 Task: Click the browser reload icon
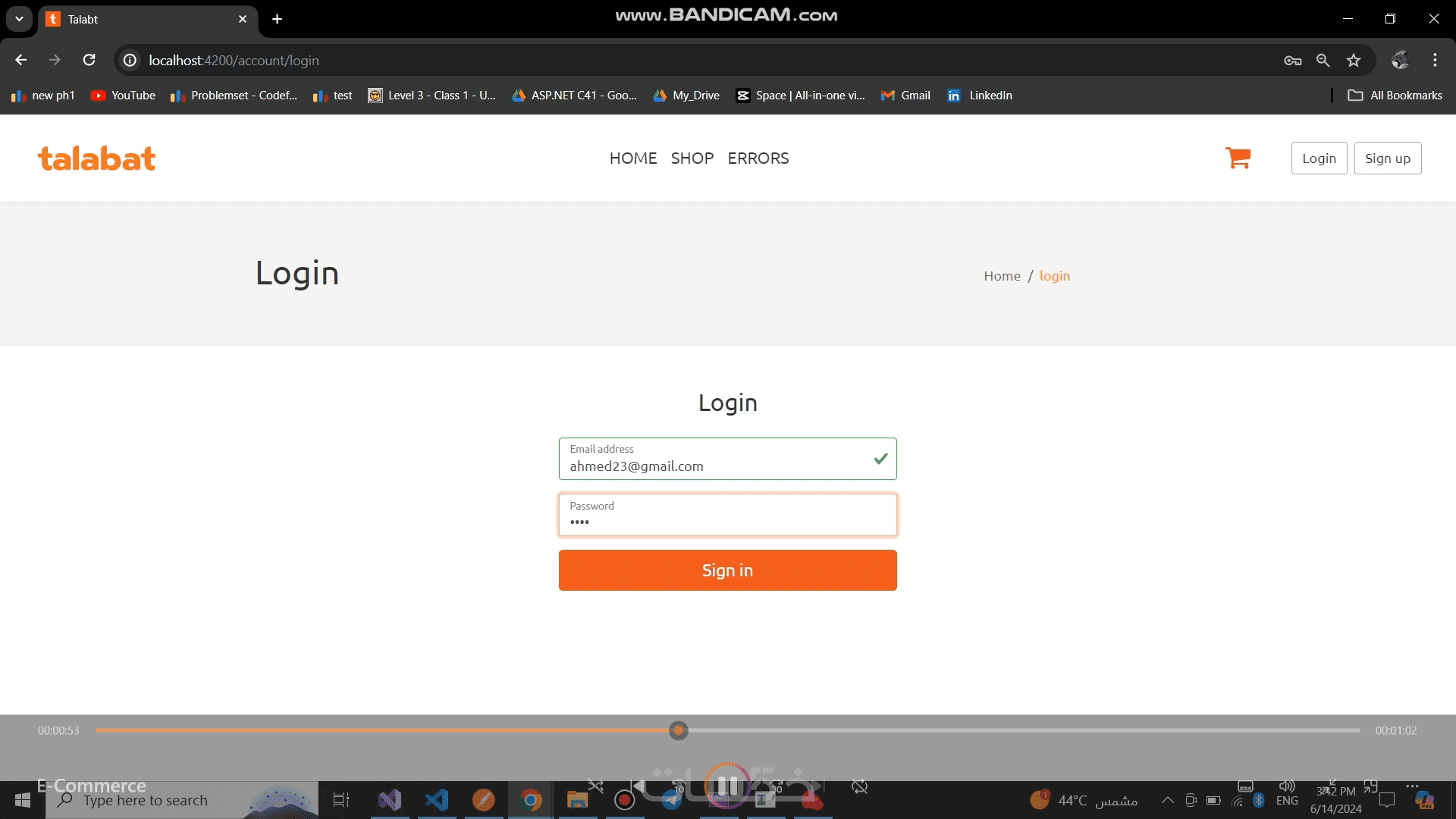pyautogui.click(x=89, y=60)
